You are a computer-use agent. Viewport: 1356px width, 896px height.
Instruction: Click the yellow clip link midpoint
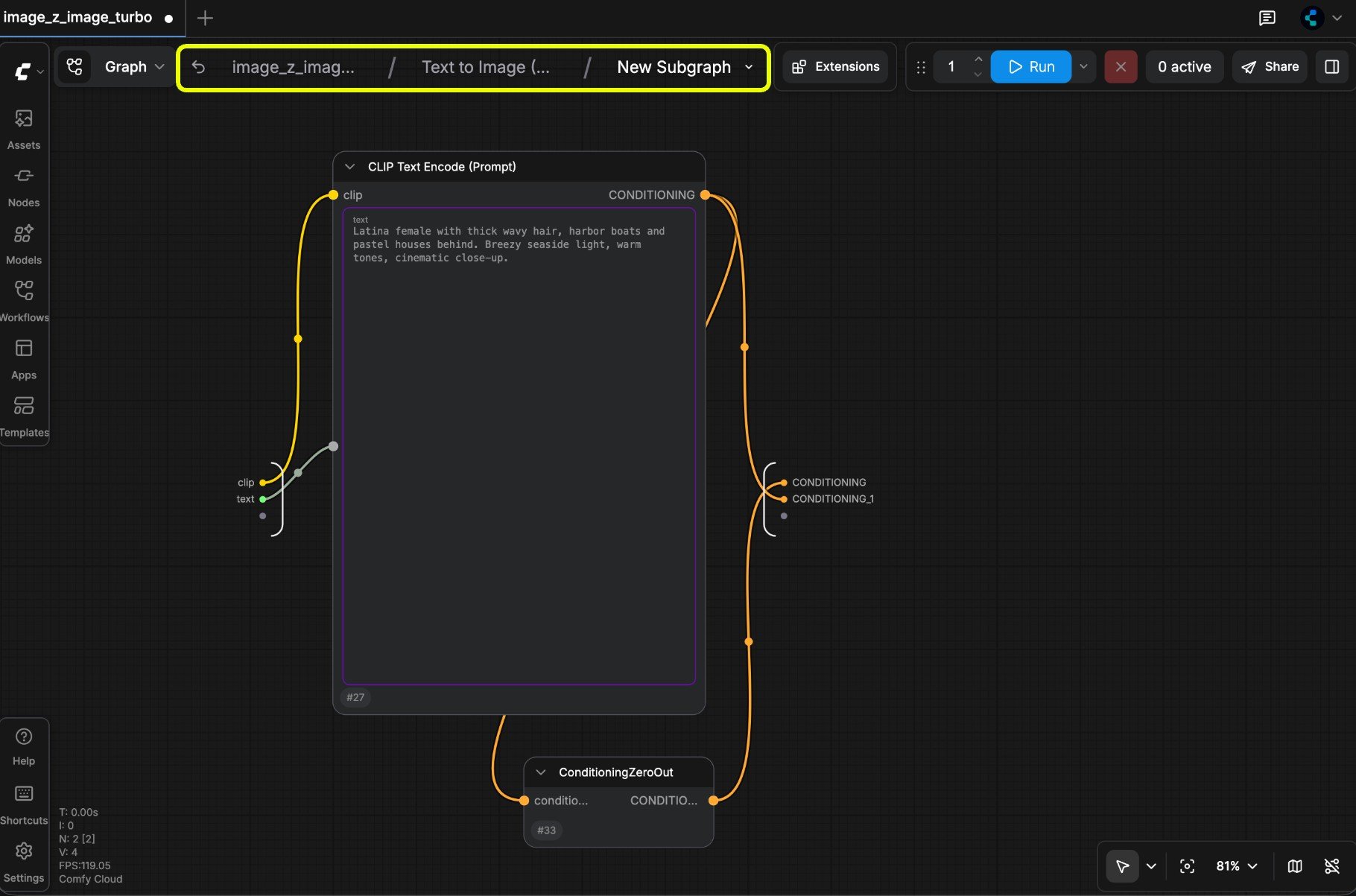click(298, 339)
